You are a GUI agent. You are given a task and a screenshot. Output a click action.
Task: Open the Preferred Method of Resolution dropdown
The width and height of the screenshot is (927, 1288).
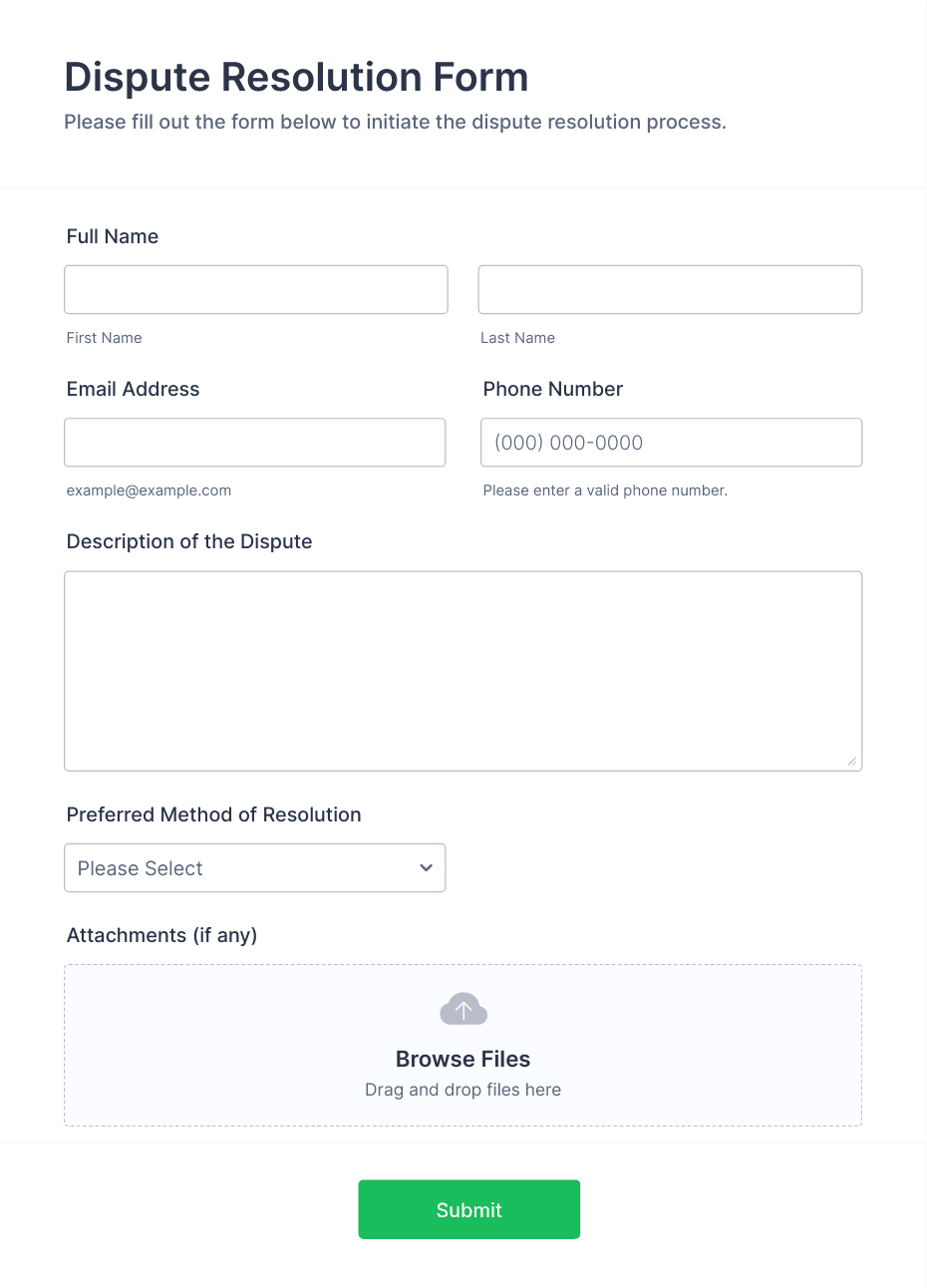254,868
